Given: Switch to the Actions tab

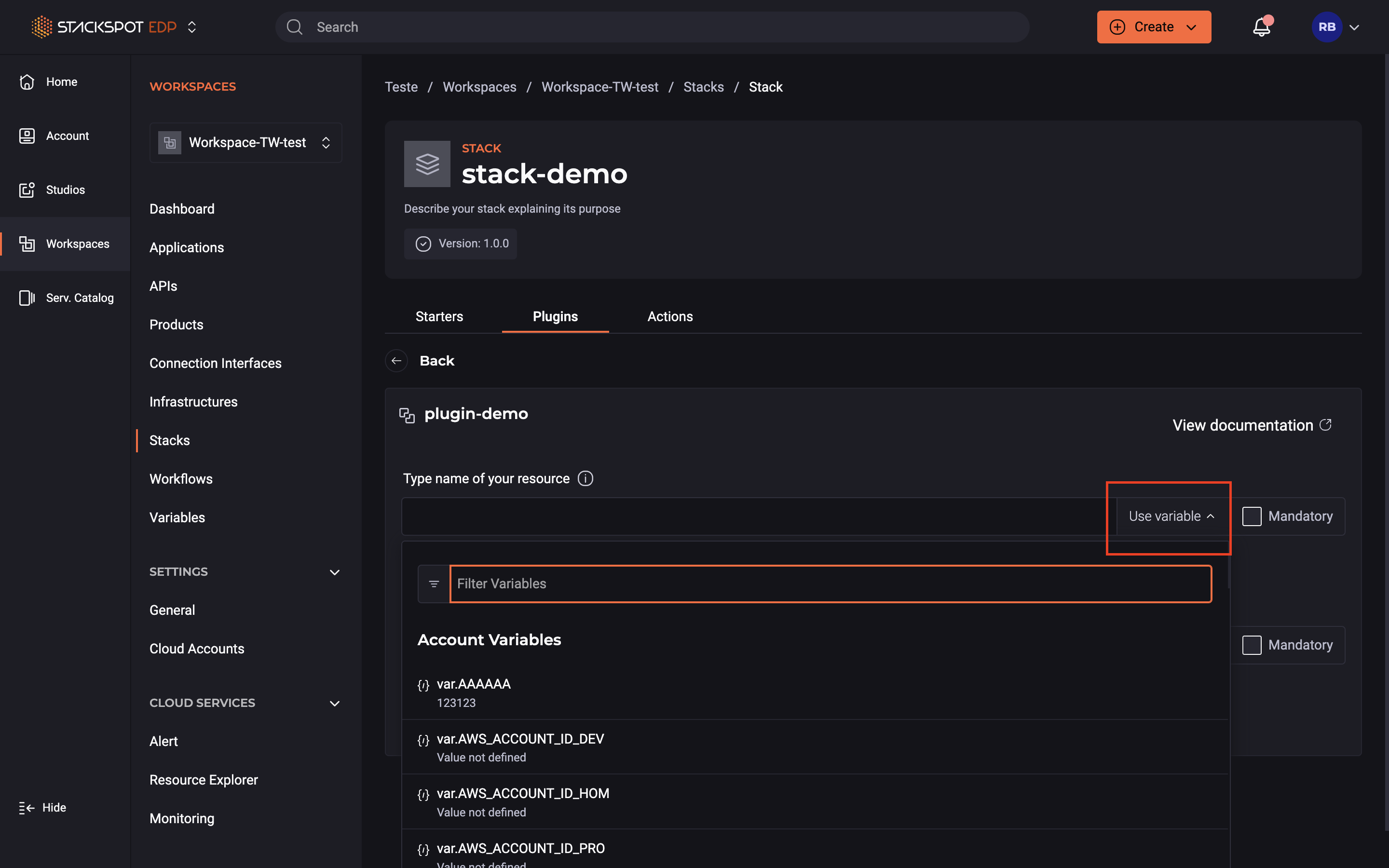Looking at the screenshot, I should tap(670, 316).
